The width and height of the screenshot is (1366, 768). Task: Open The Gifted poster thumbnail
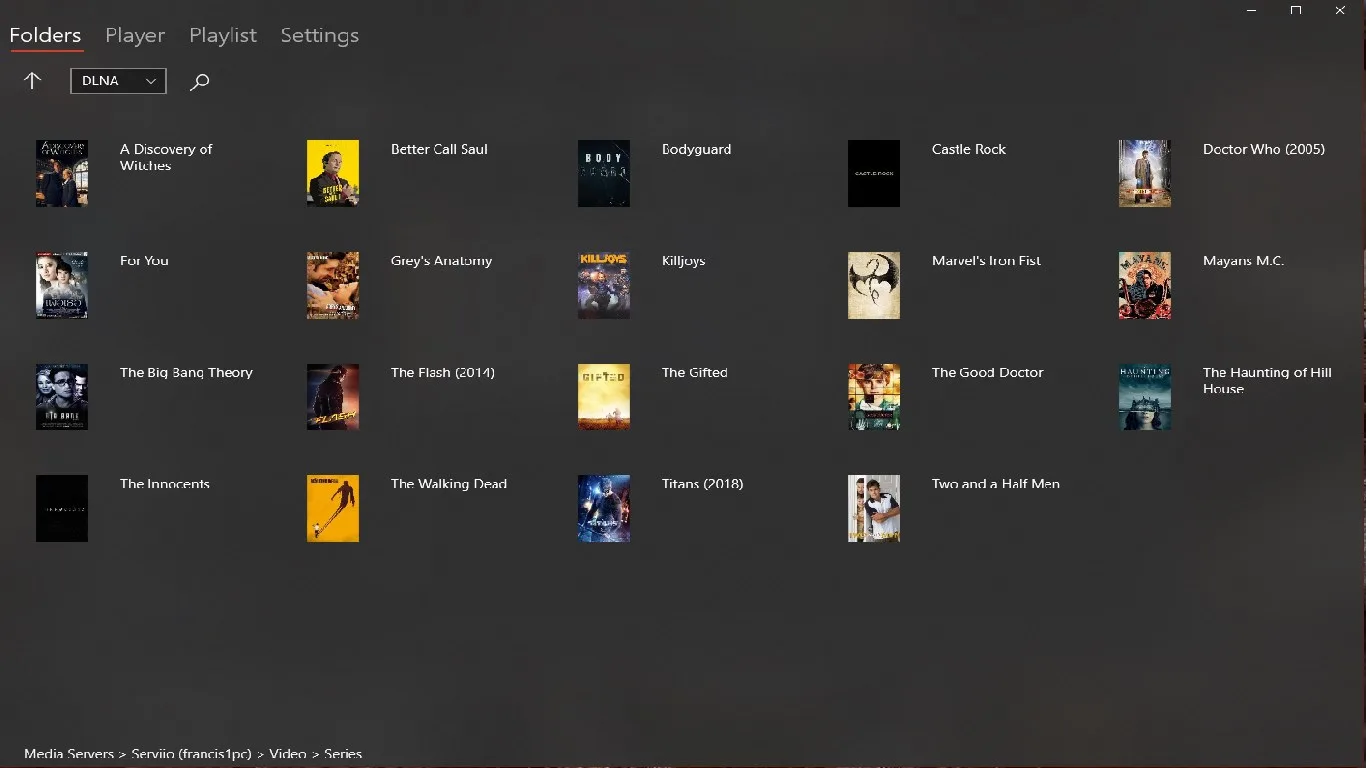pos(604,397)
